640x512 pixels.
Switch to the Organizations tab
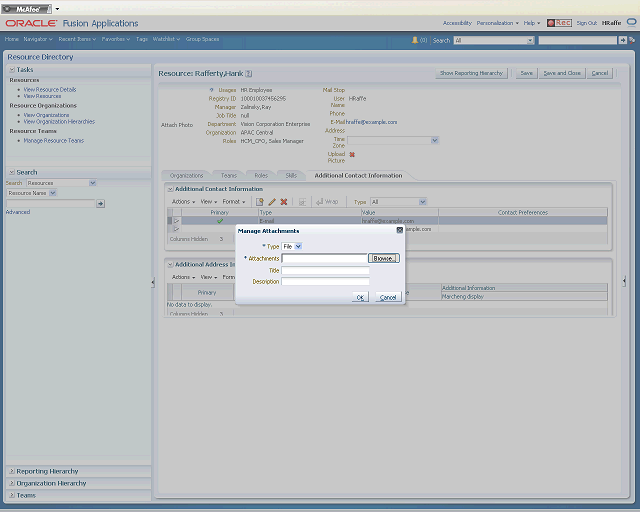point(187,176)
